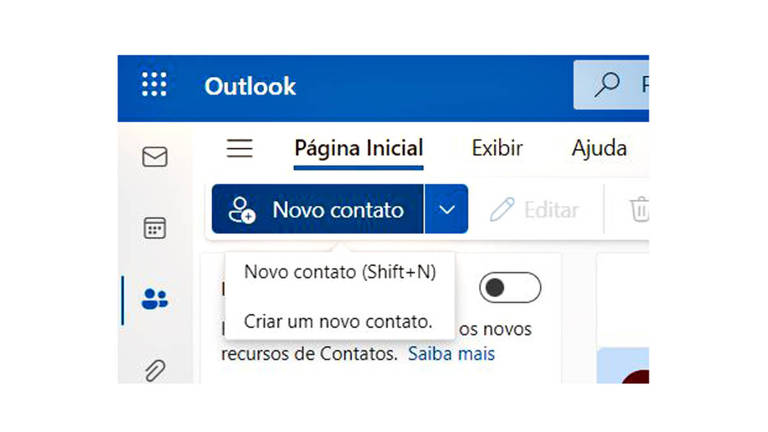Open the Ajuda tab
The image size is (768, 432).
pyautogui.click(x=600, y=148)
